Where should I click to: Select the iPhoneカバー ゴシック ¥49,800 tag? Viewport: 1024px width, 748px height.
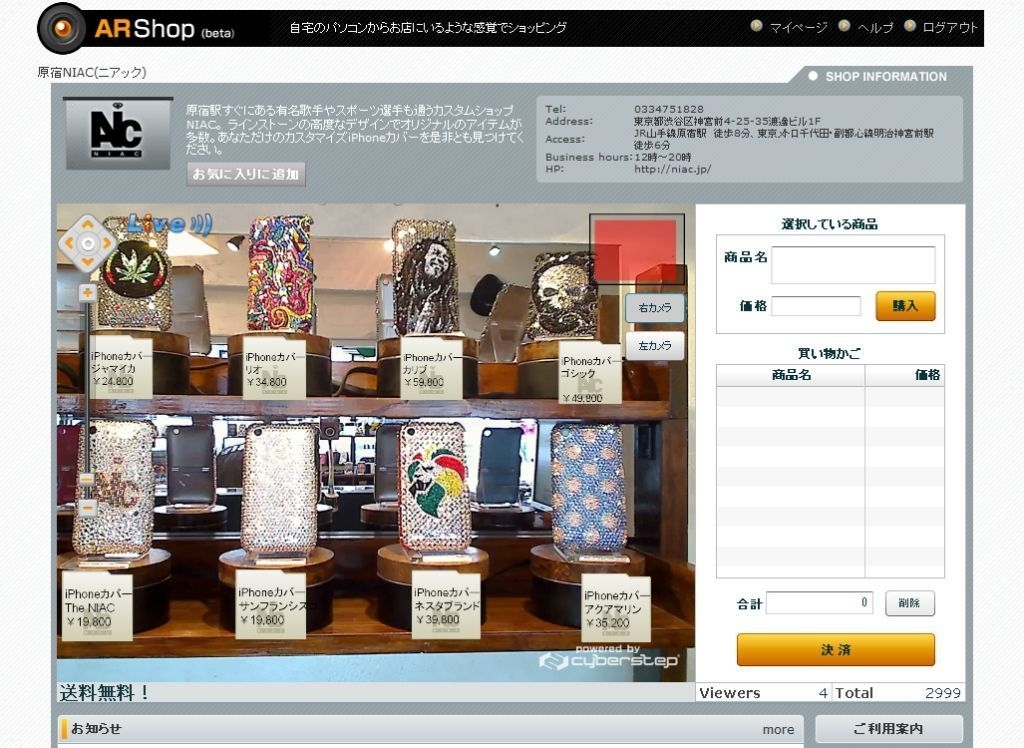tap(590, 374)
